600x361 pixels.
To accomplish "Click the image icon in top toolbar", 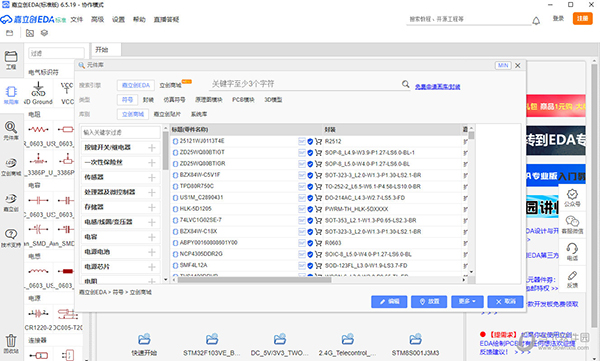I will pos(30,33).
